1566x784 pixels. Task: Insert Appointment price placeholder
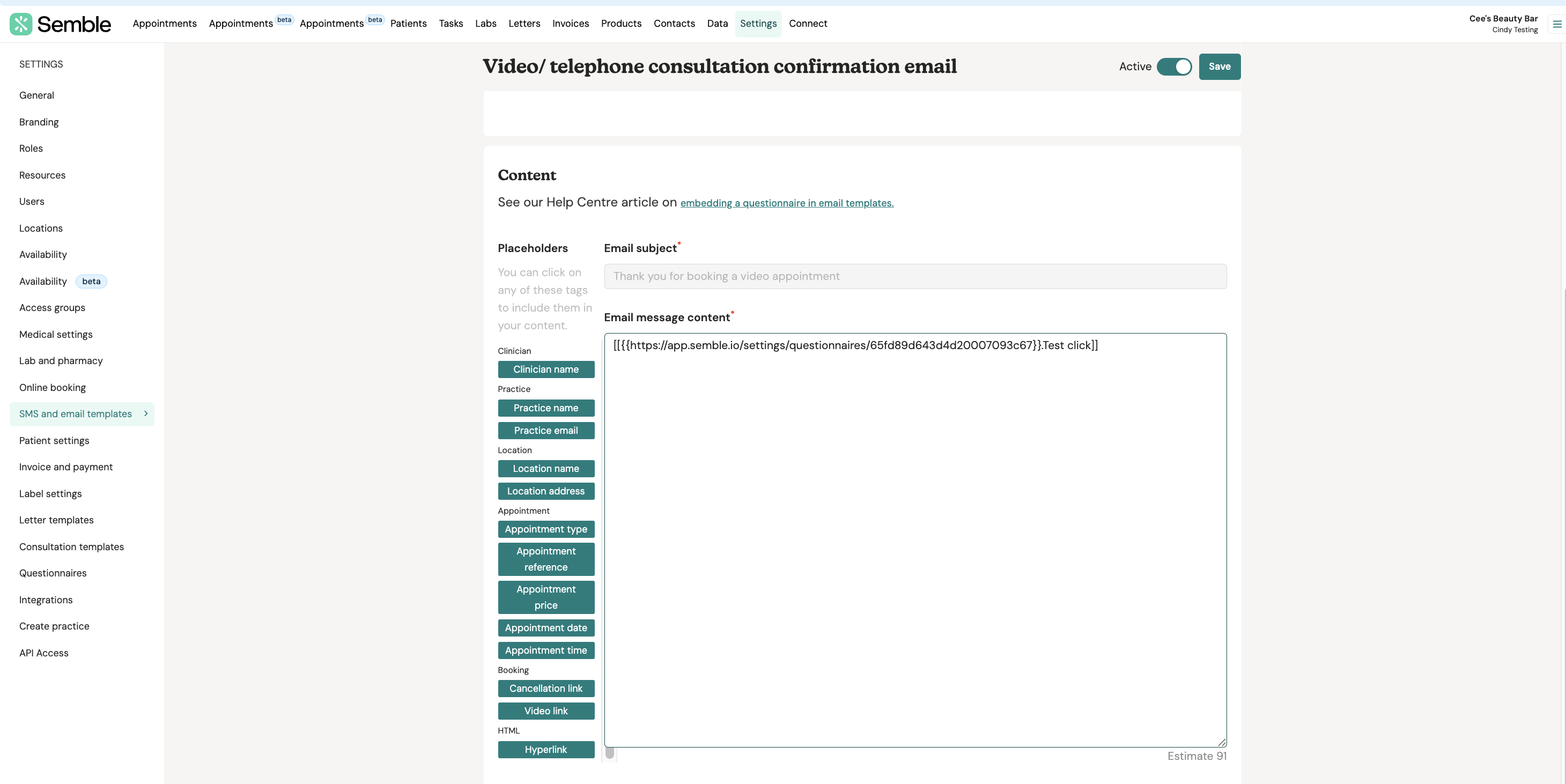pos(546,597)
